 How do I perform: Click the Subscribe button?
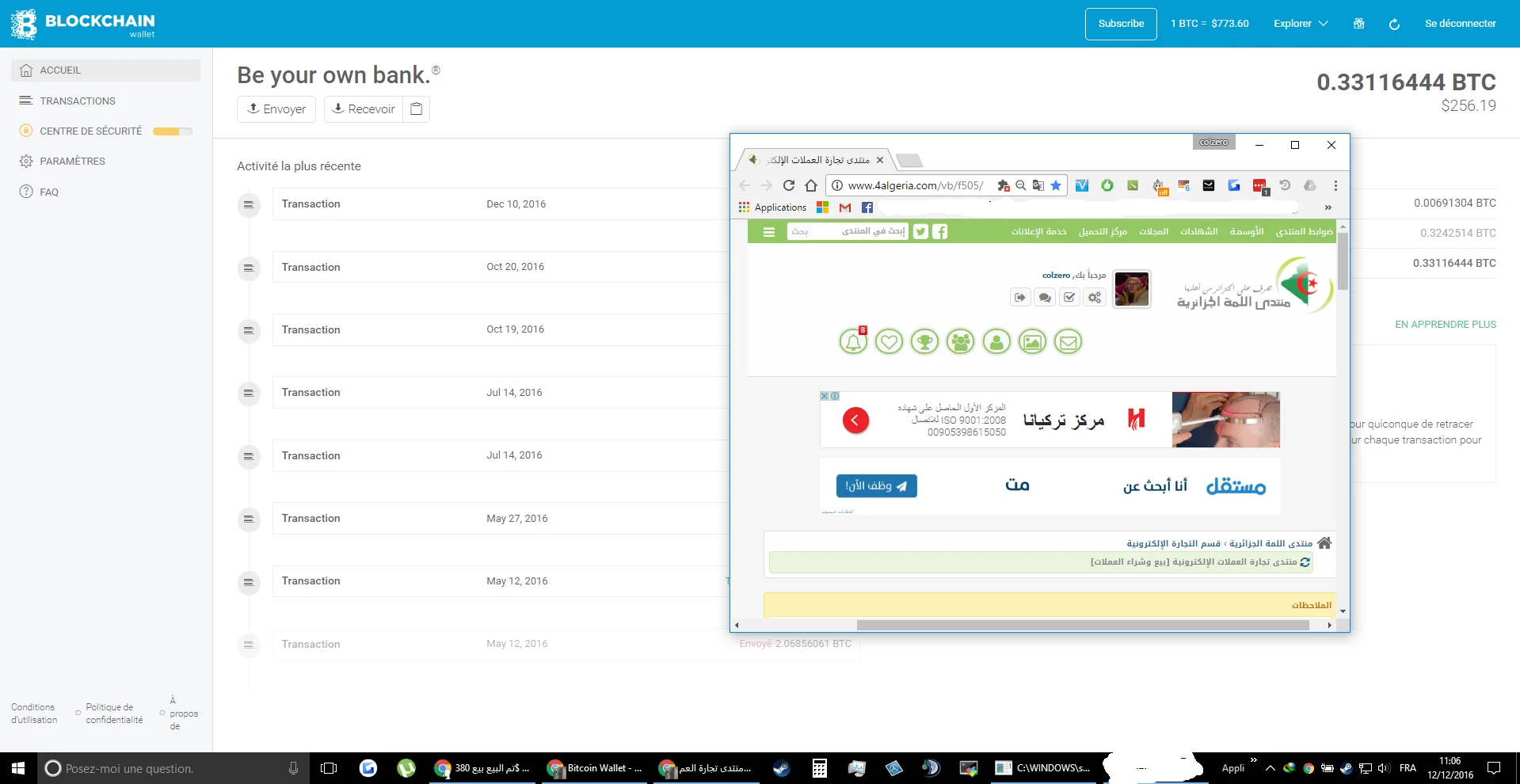(1121, 24)
